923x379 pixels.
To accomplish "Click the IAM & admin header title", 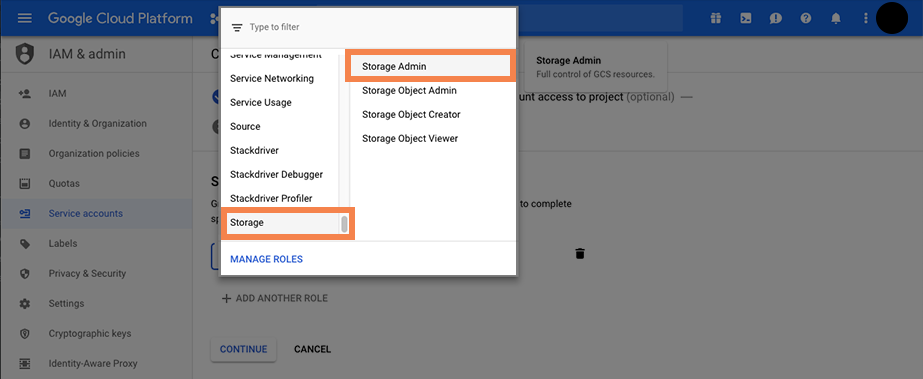I will tap(87, 54).
